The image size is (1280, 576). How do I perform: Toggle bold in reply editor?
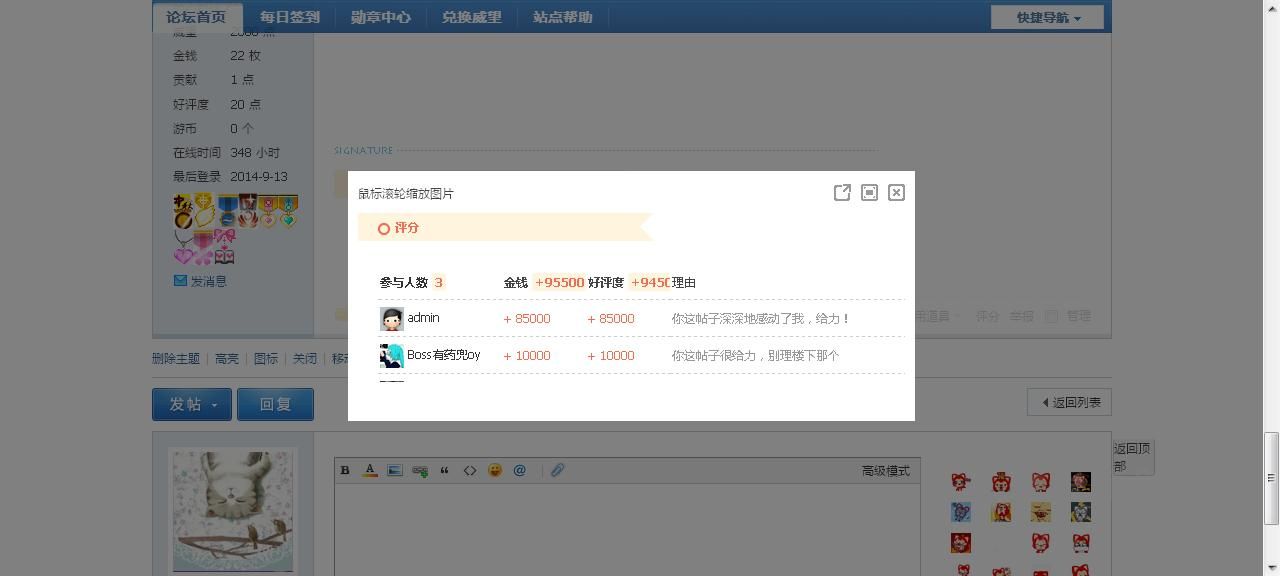click(x=345, y=470)
